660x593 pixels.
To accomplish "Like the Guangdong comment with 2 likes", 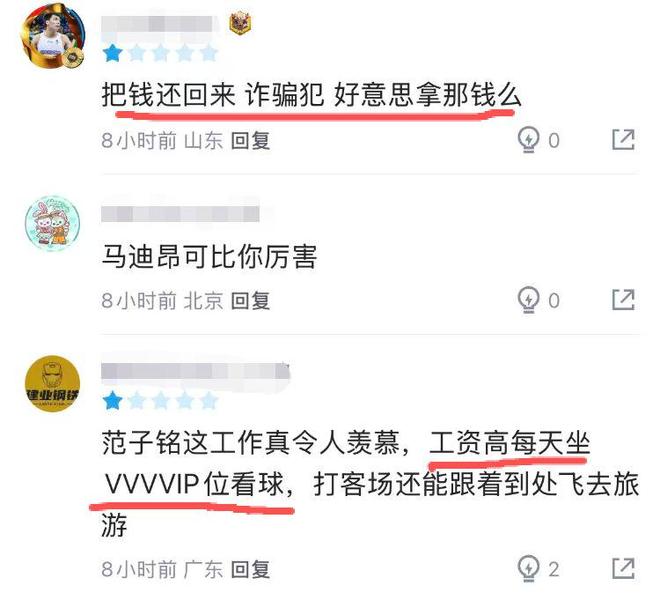I will [528, 569].
